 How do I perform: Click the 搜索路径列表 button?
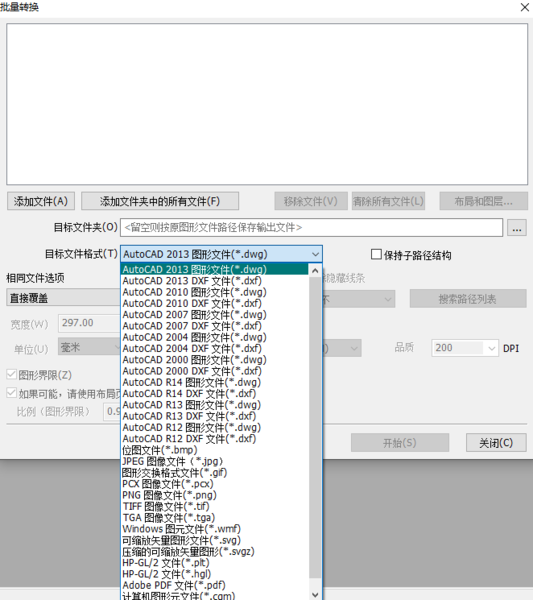468,298
